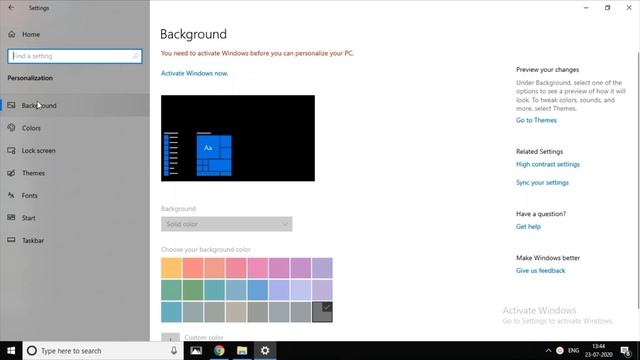Click the settings page vertical scrollbar

click(638, 180)
